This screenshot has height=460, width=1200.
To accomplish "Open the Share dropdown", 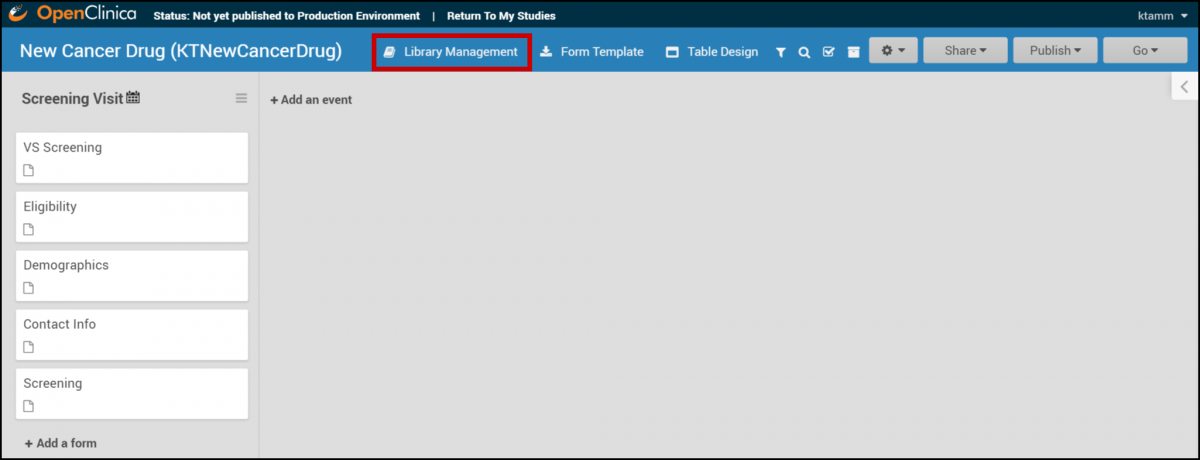I will click(x=965, y=51).
